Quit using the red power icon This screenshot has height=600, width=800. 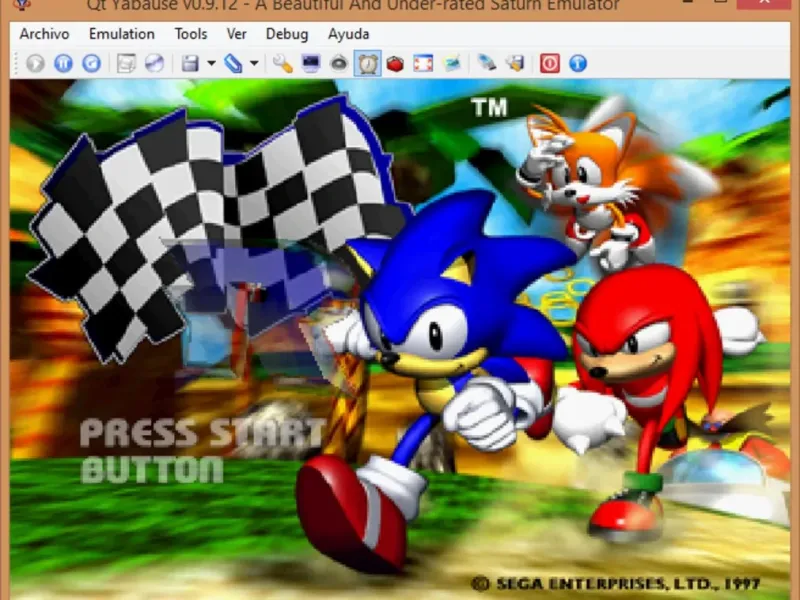point(549,63)
